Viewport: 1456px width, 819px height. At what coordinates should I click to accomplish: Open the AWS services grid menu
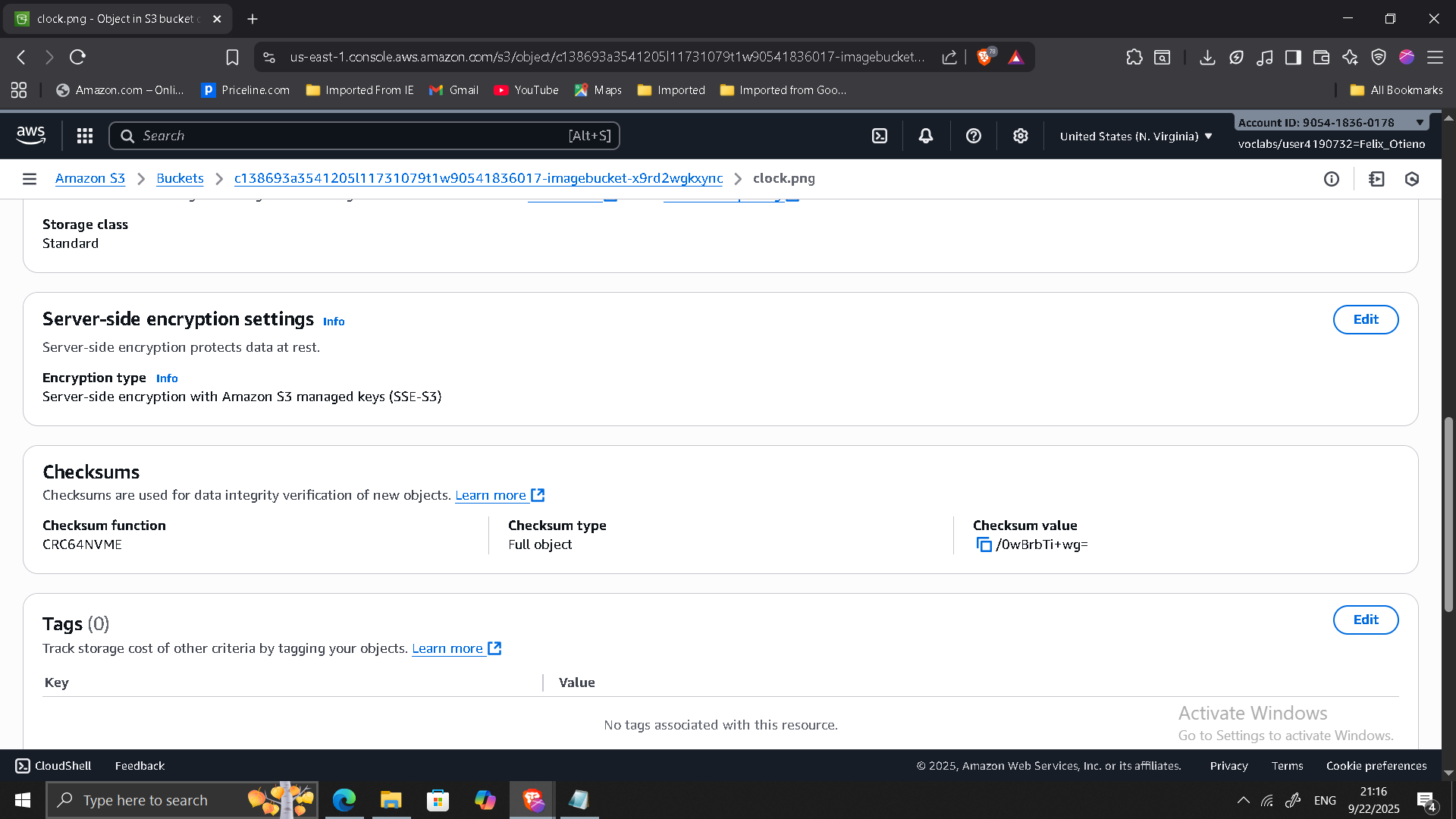tap(85, 136)
